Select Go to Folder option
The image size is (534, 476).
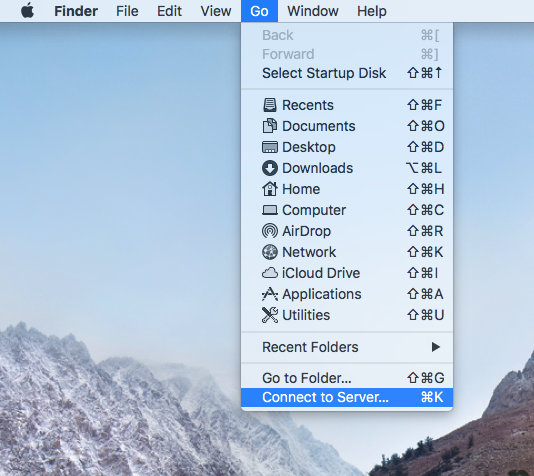click(x=347, y=378)
